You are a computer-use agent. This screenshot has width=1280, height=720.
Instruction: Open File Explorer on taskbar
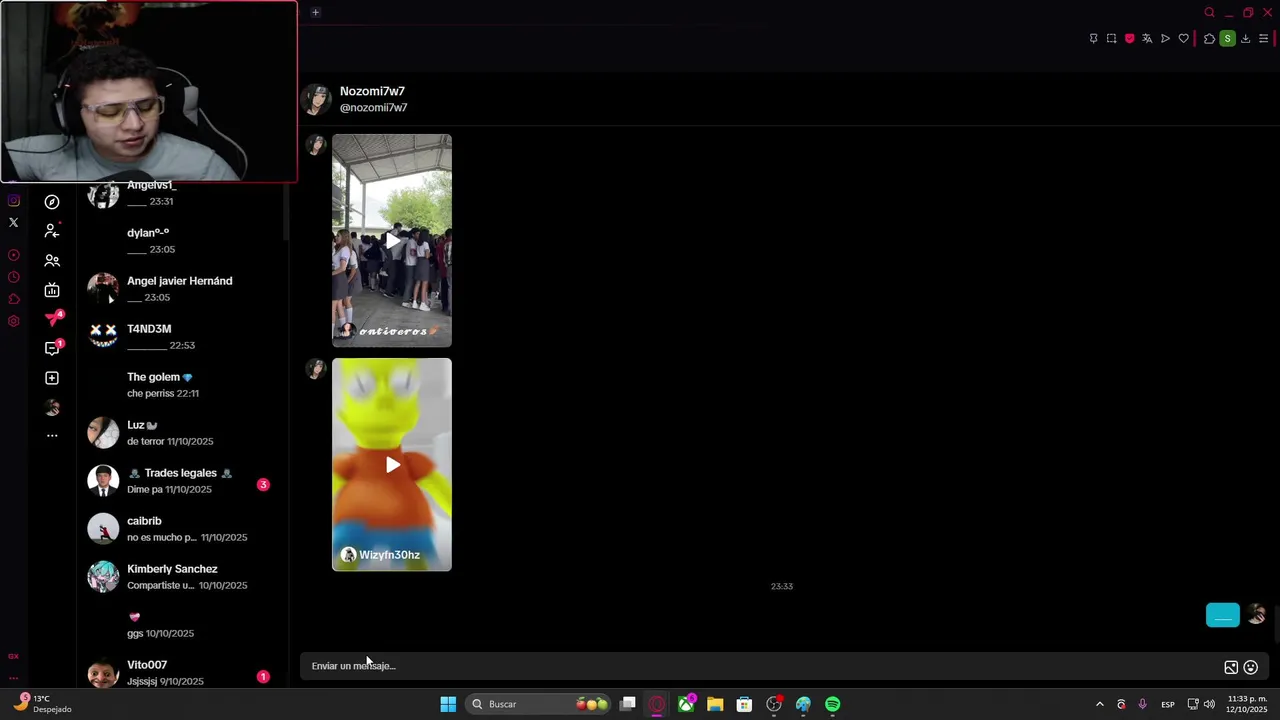(x=715, y=704)
